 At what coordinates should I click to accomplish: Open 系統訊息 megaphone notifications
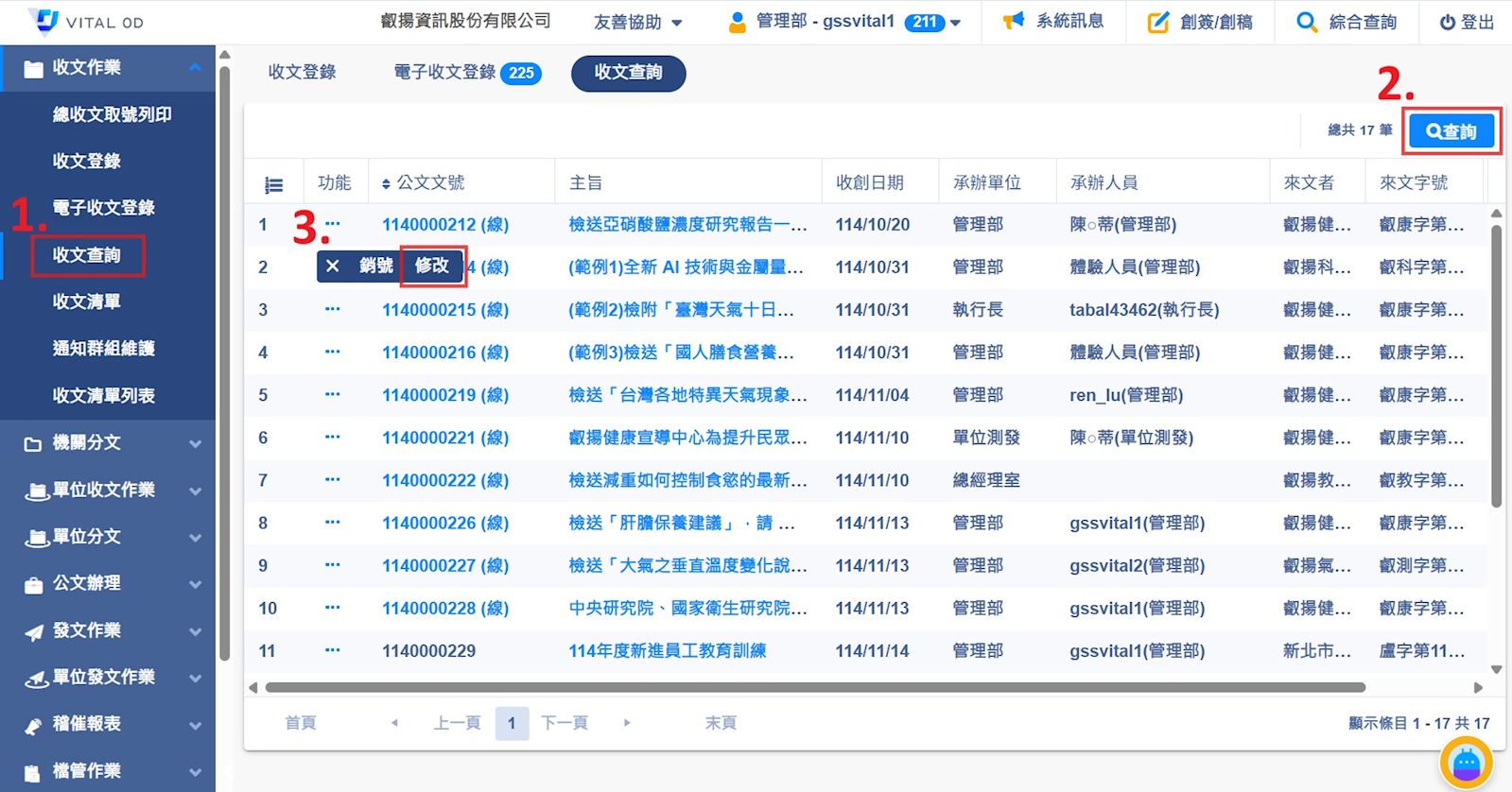coord(1053,22)
